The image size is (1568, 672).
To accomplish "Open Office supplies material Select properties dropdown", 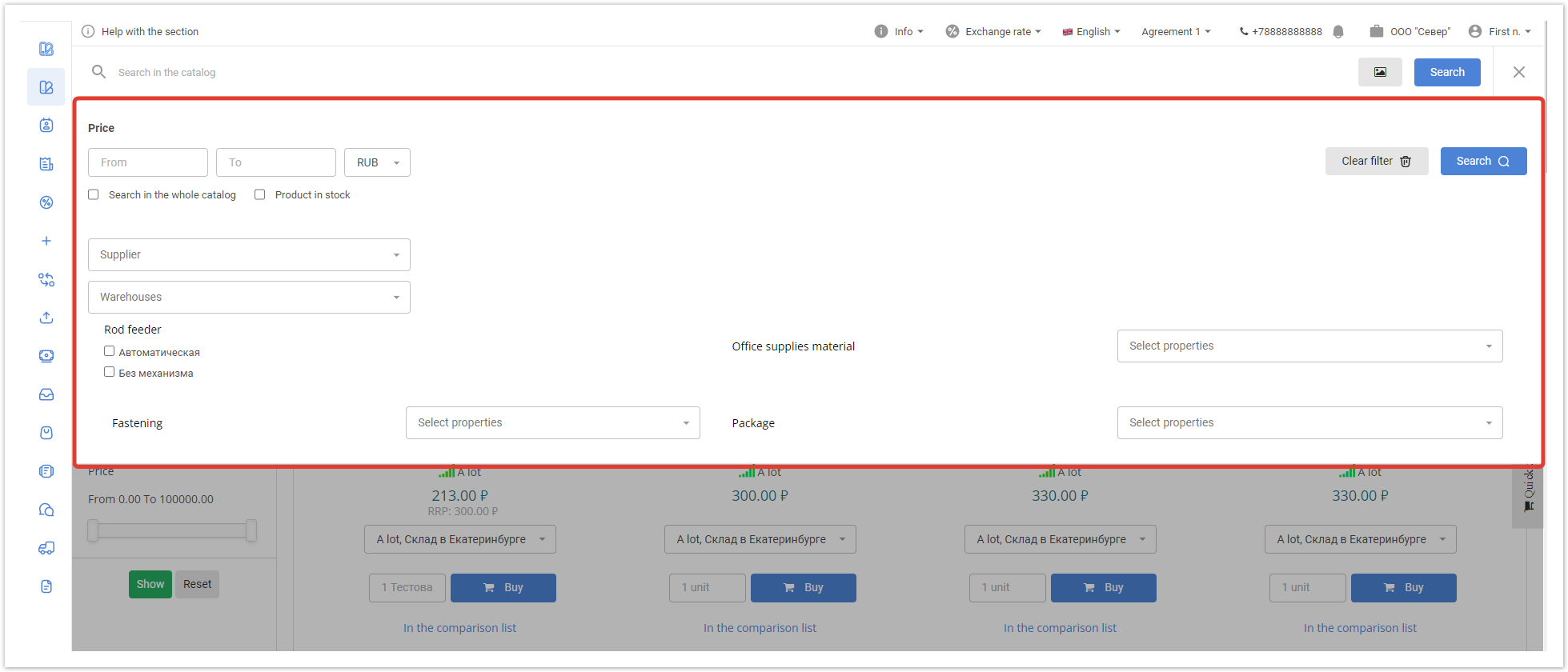I will click(x=1309, y=346).
